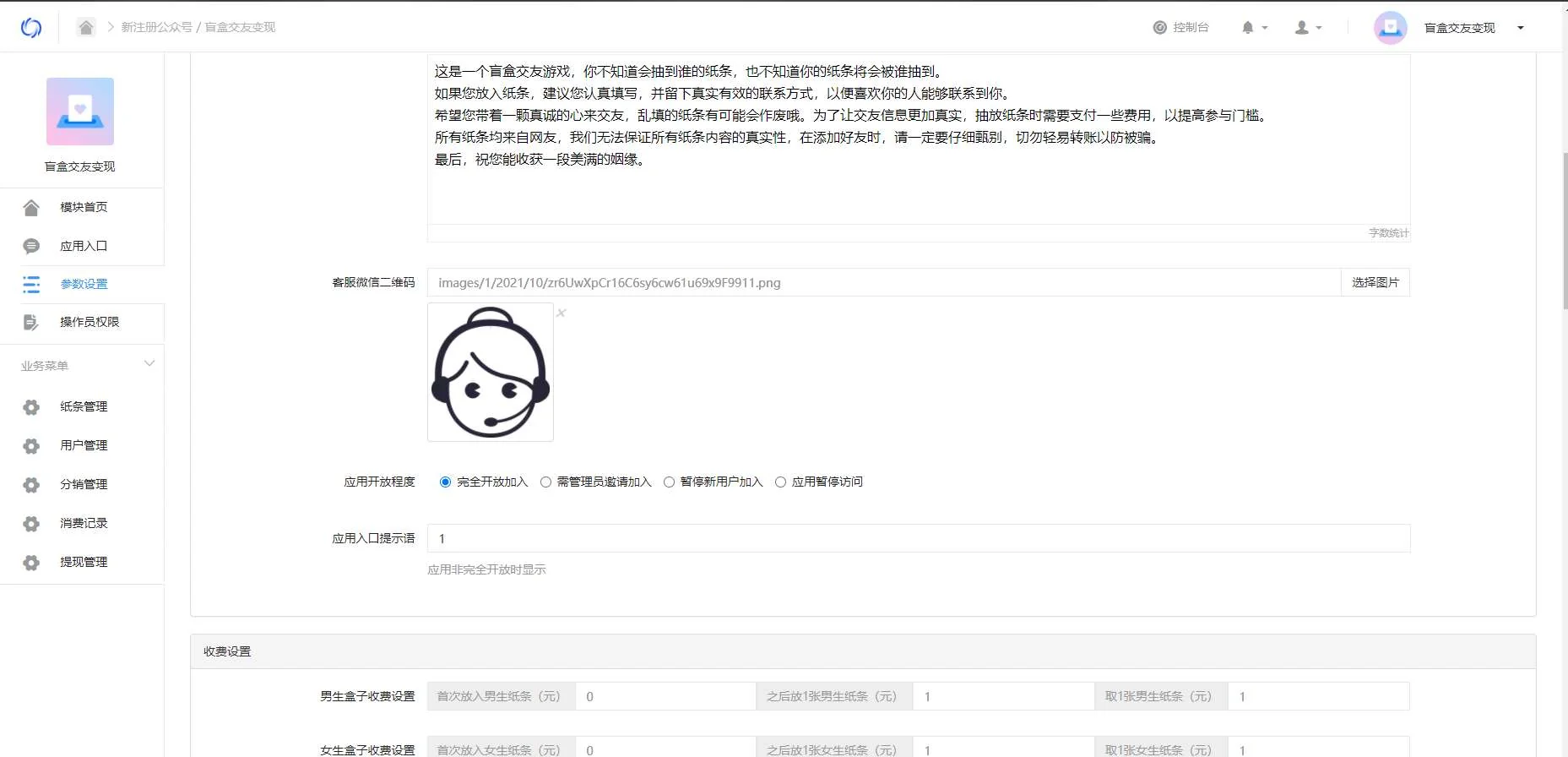Image resolution: width=1568 pixels, height=757 pixels.
Task: Open 参数设置 menu item
Action: click(x=84, y=284)
